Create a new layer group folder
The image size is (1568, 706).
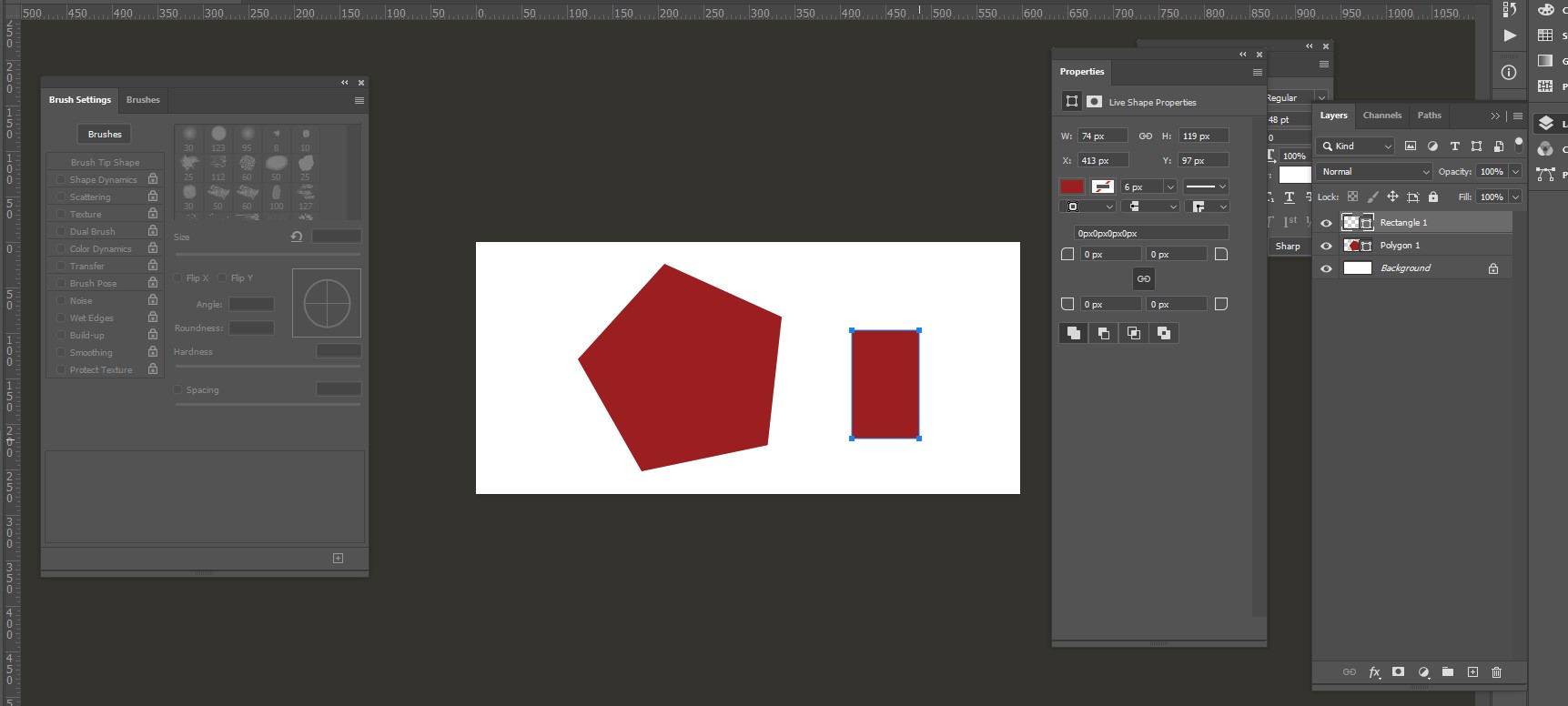(1448, 672)
